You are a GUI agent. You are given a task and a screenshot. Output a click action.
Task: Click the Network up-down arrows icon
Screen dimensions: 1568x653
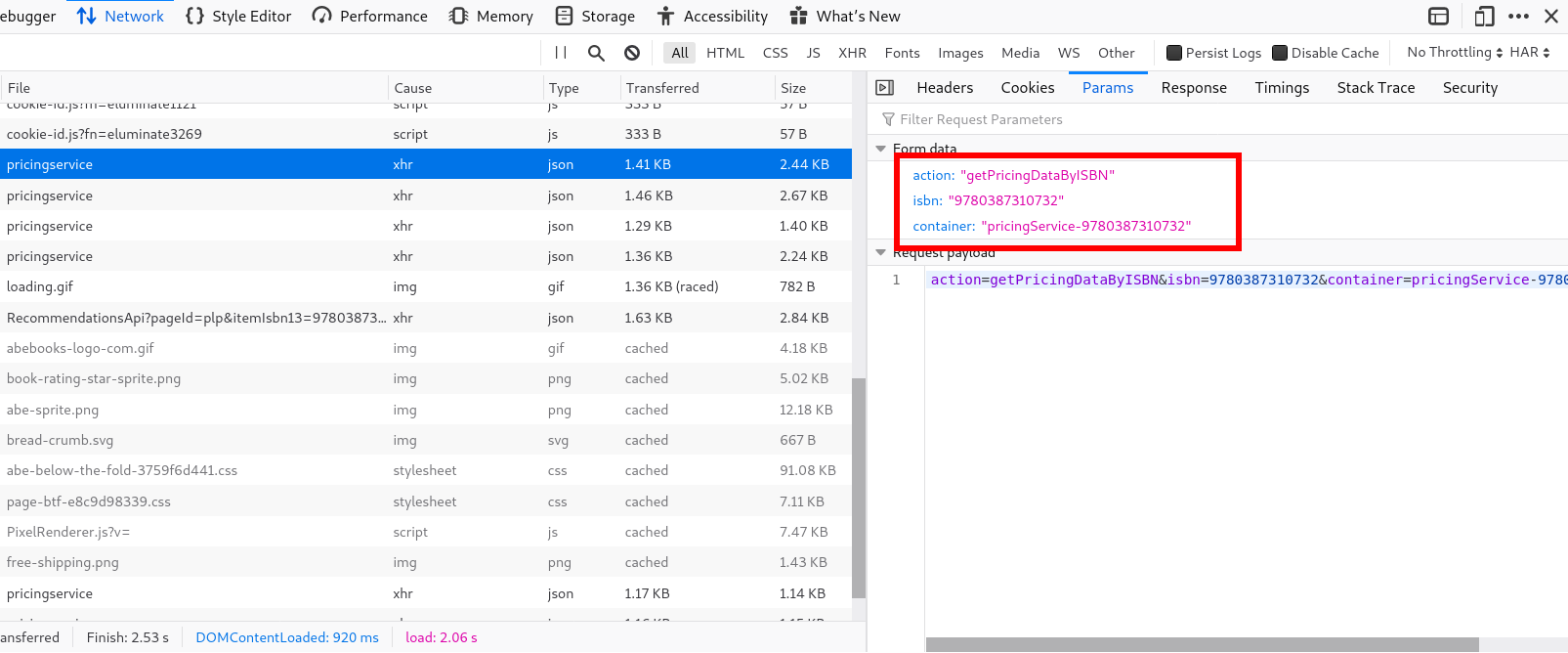click(86, 16)
